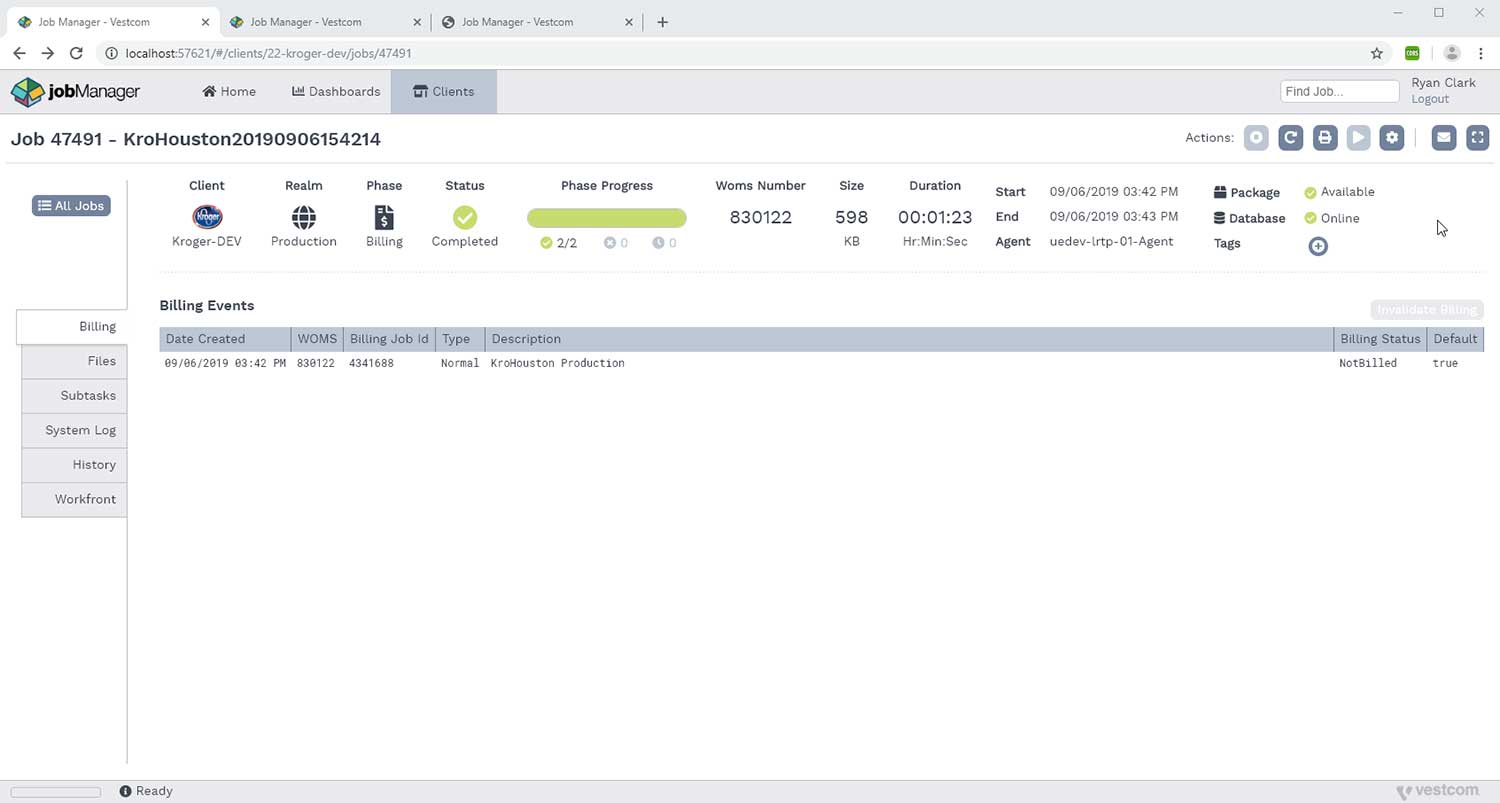
Task: Click the status bar progress indicator
Action: pos(56,792)
